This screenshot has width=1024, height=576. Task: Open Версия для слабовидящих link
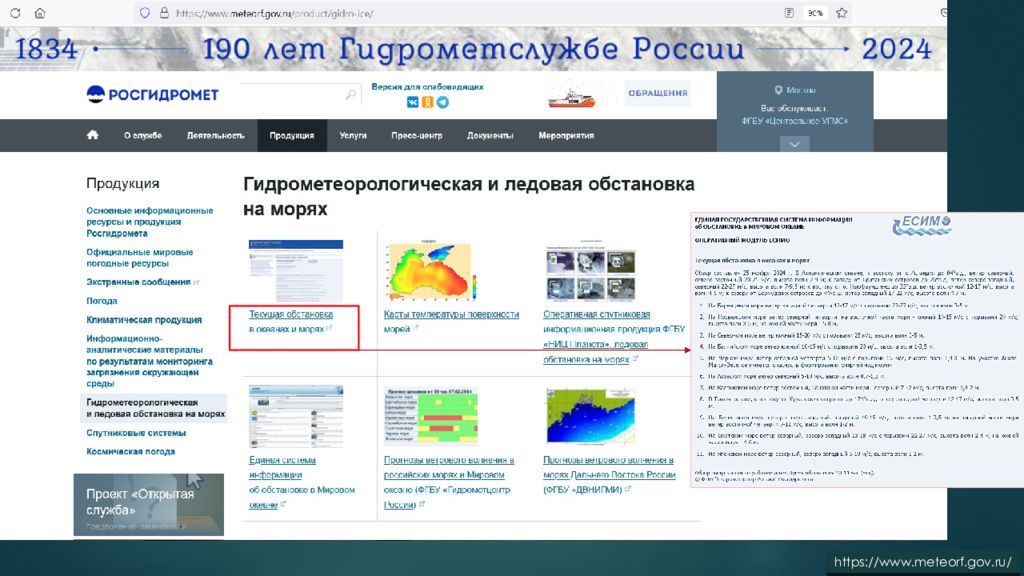[x=427, y=86]
